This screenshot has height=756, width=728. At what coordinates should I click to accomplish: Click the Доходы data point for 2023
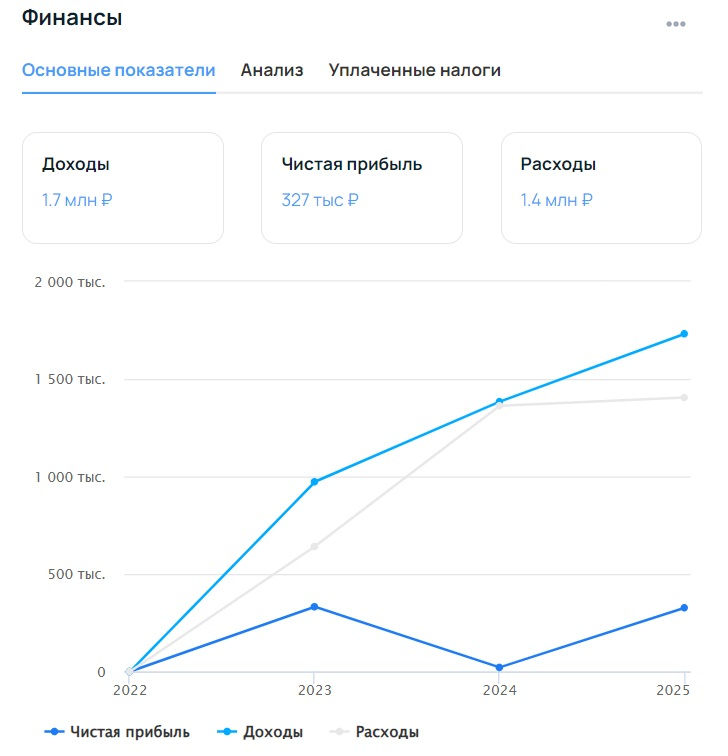click(x=314, y=482)
